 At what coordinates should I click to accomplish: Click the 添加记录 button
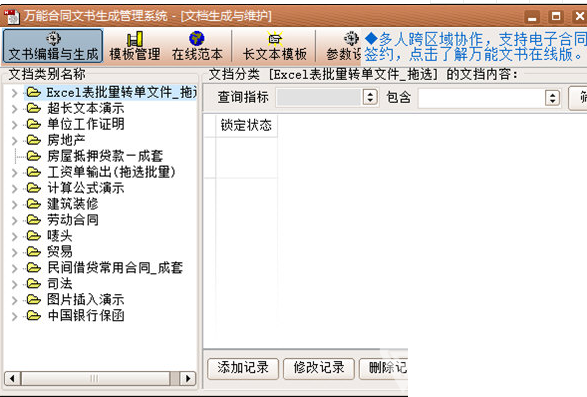[243, 369]
